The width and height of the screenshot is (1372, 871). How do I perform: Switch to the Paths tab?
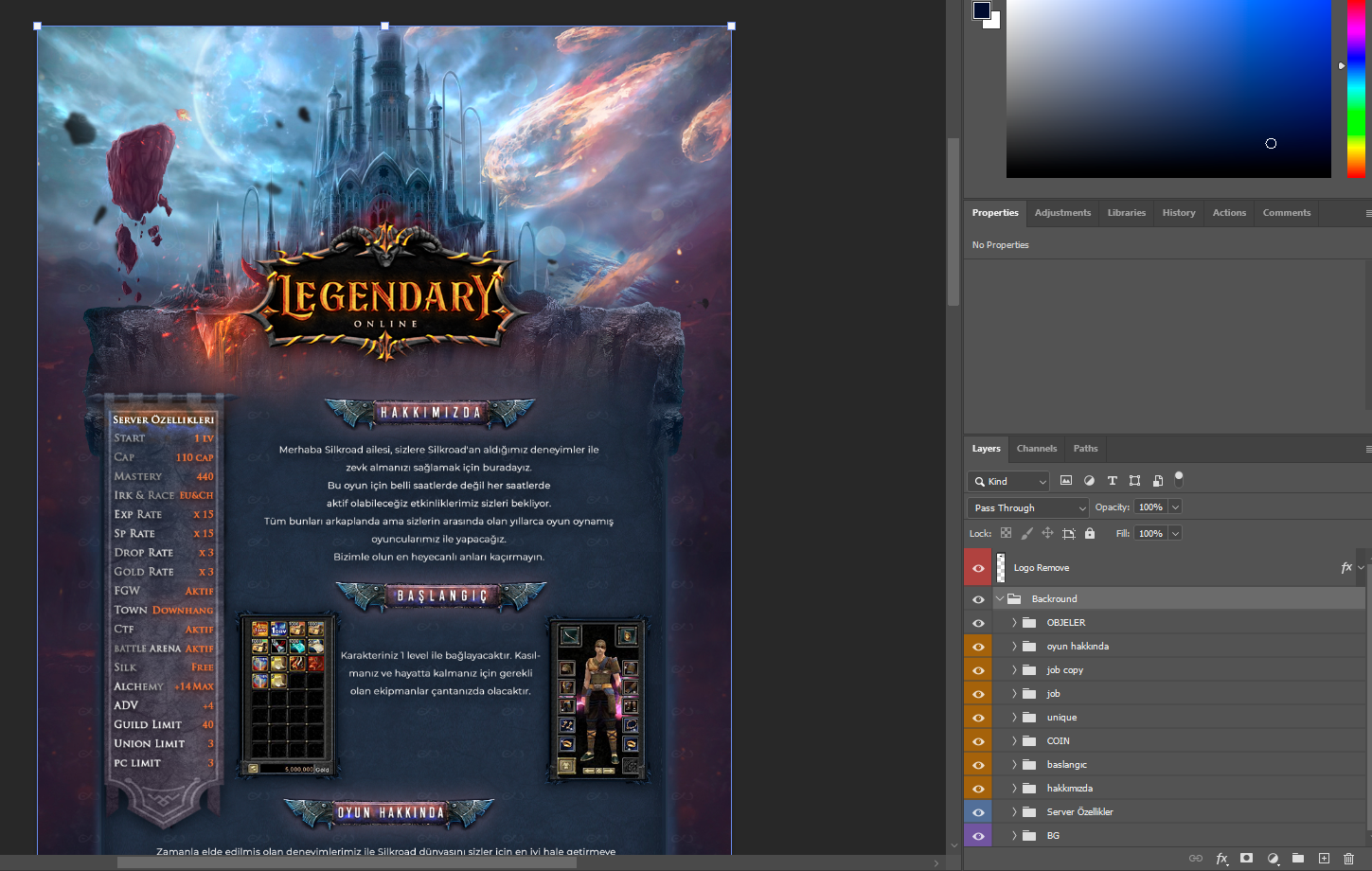(x=1086, y=449)
